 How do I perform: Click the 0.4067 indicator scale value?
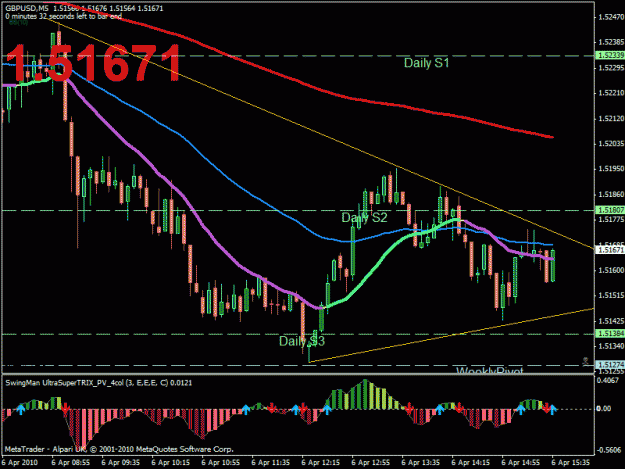(608, 380)
